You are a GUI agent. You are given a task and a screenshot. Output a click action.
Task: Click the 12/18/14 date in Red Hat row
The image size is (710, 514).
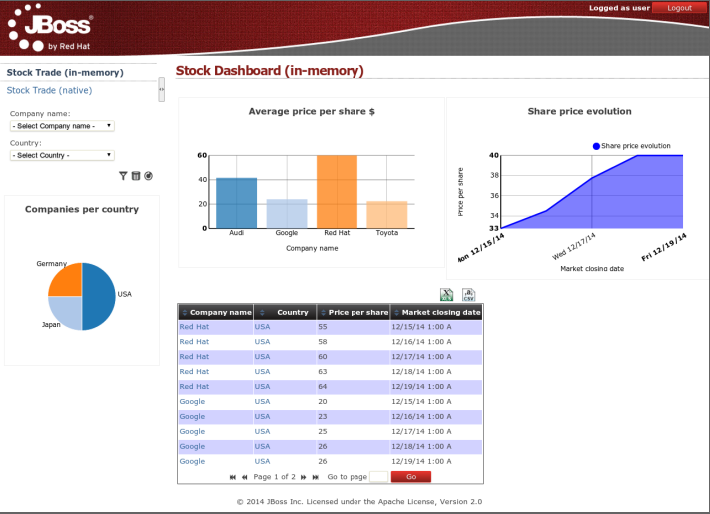[x=422, y=371]
